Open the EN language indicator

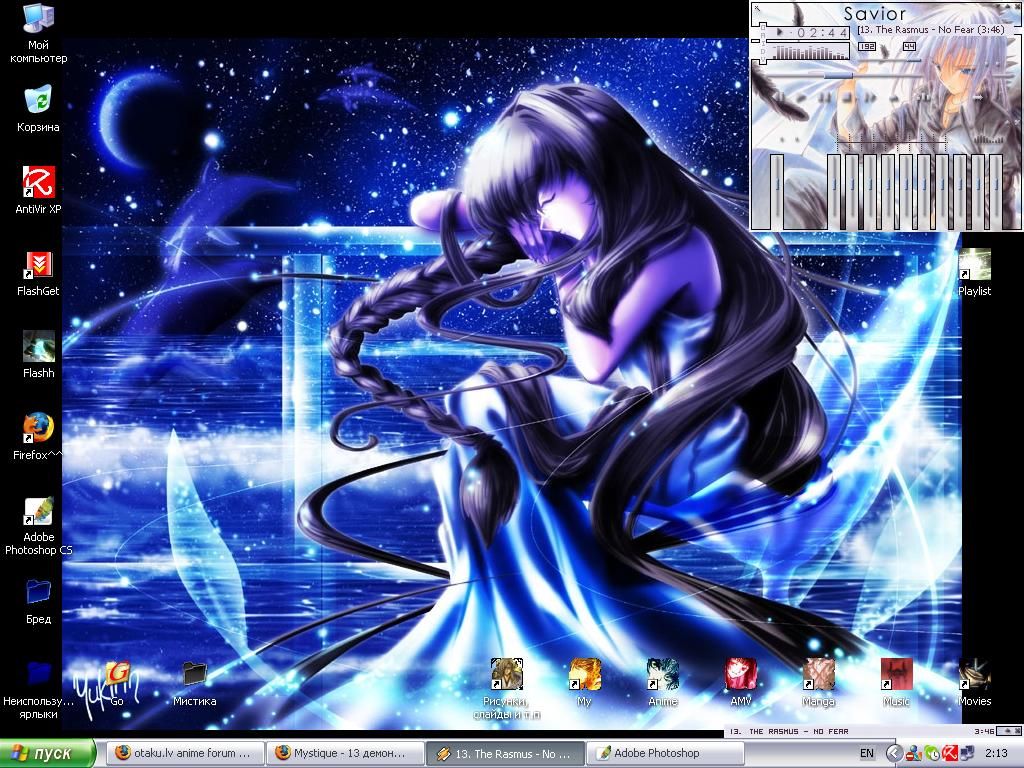(867, 753)
